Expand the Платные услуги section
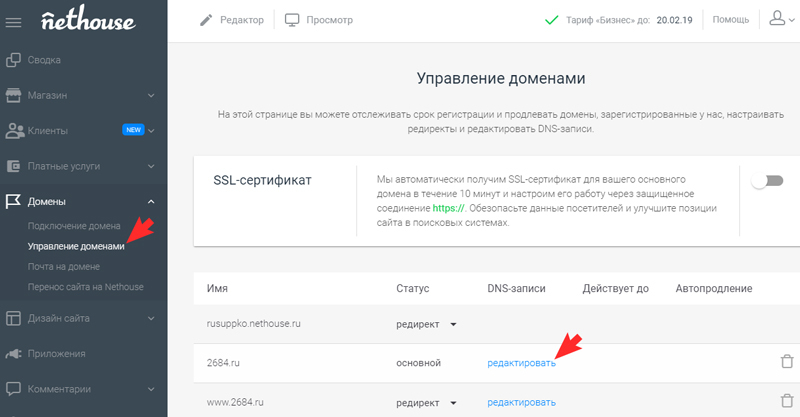The image size is (800, 417). (151, 166)
